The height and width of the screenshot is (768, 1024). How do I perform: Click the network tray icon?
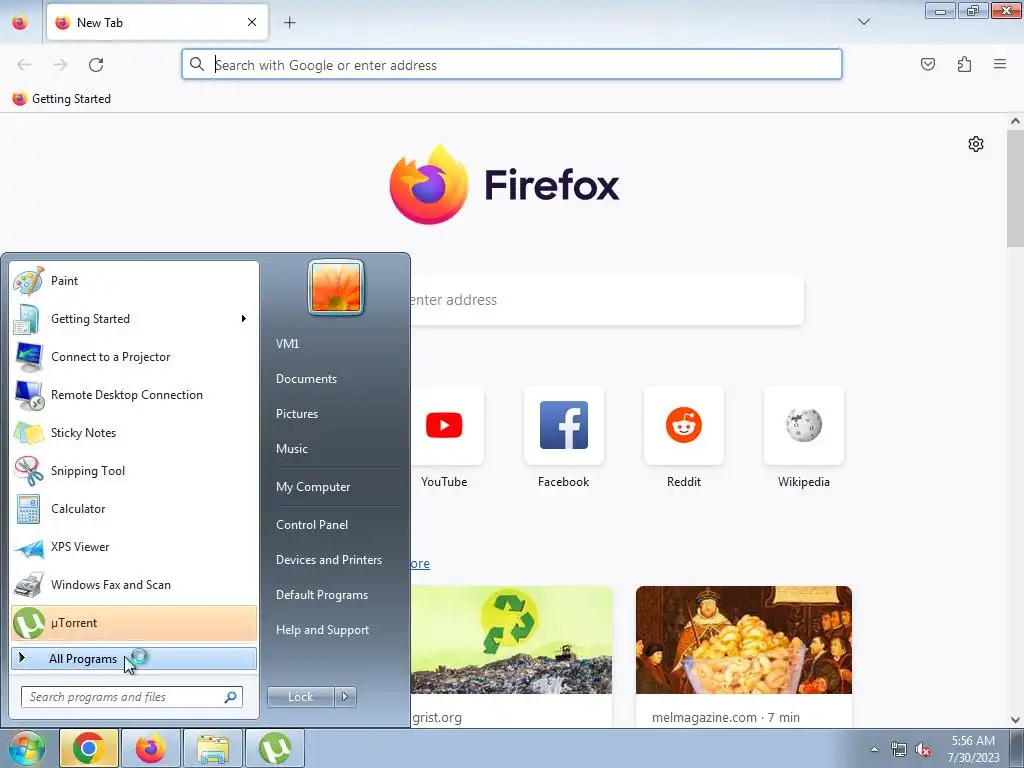899,750
